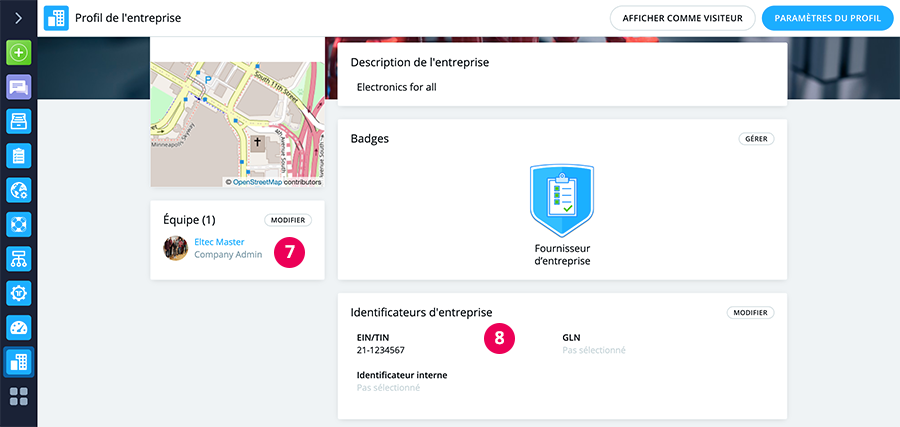Open Paramètres du profil

coord(827,18)
